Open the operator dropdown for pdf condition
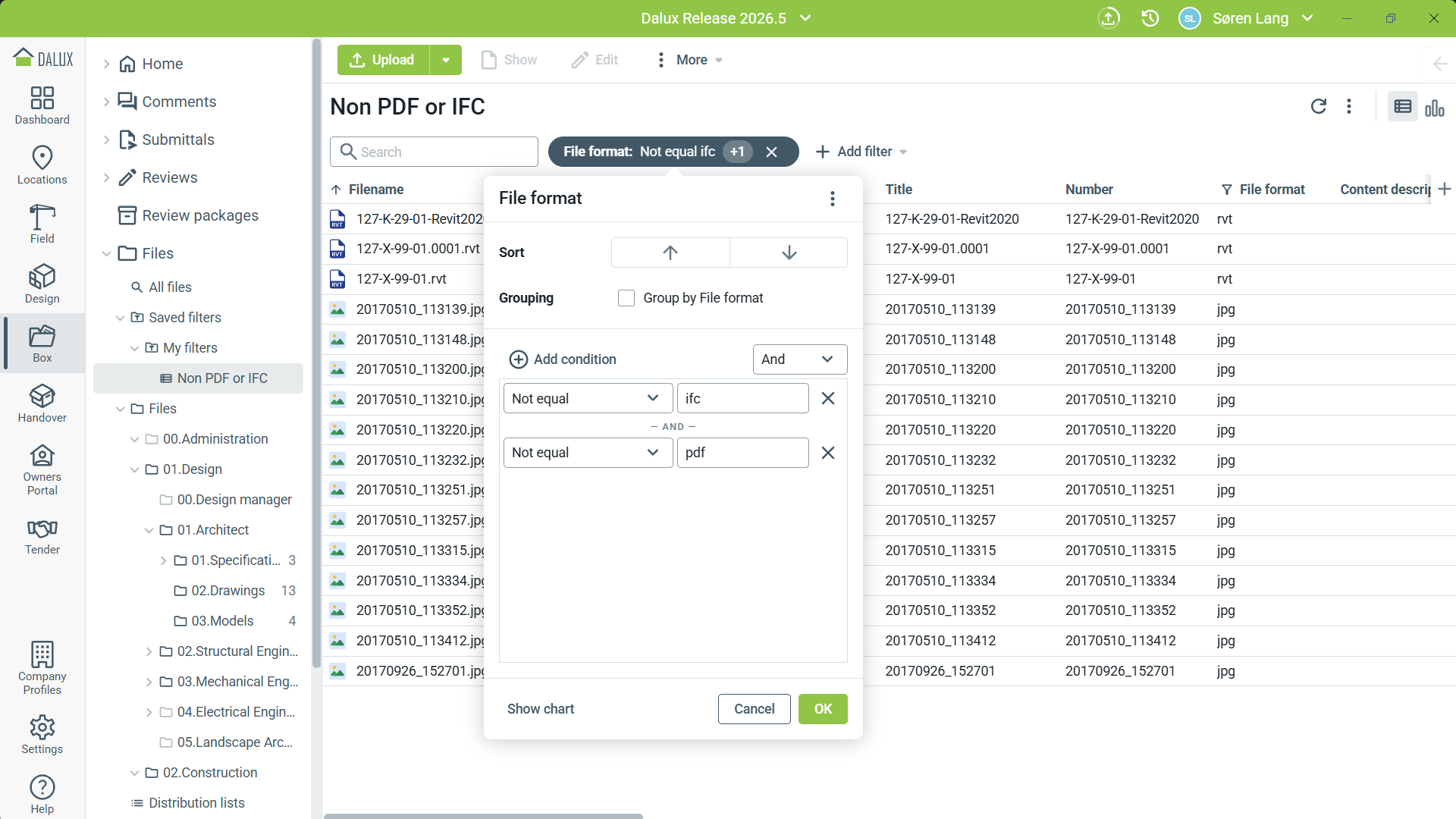1456x819 pixels. tap(588, 453)
